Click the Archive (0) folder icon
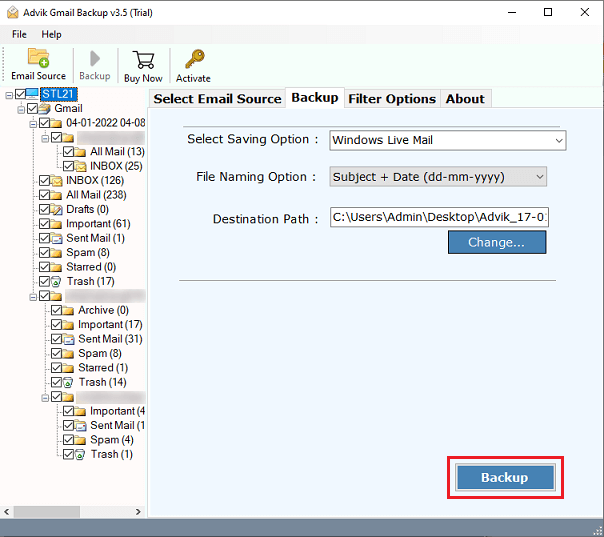This screenshot has height=537, width=604. [69, 310]
